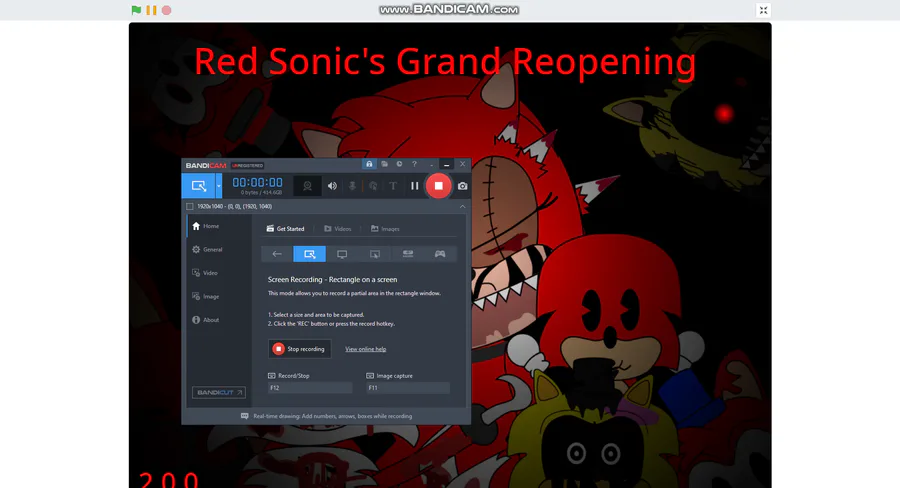Click the back arrow mode button
900x488 pixels.
coord(277,254)
